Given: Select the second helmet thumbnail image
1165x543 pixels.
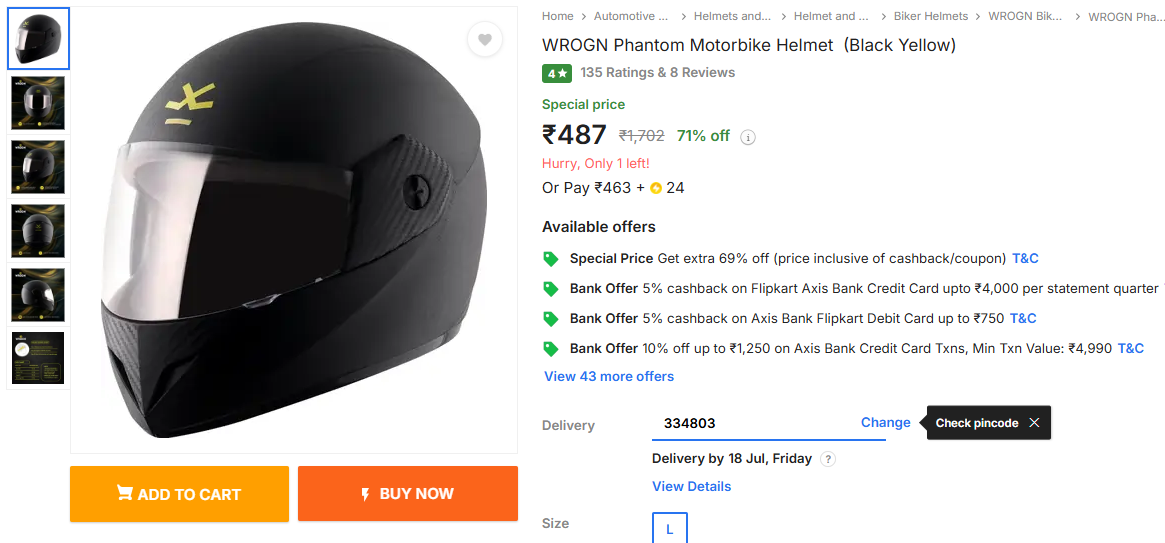Looking at the screenshot, I should [x=38, y=103].
